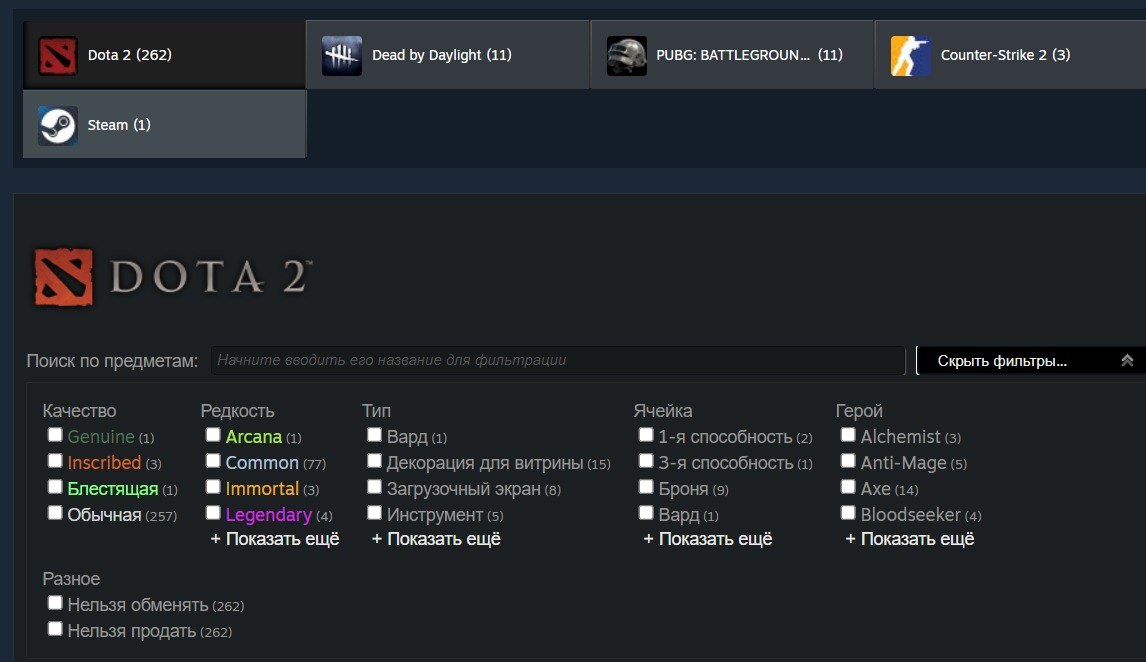The width and height of the screenshot is (1146, 662).
Task: Expand Герой list with Показать ещё
Action: [910, 539]
